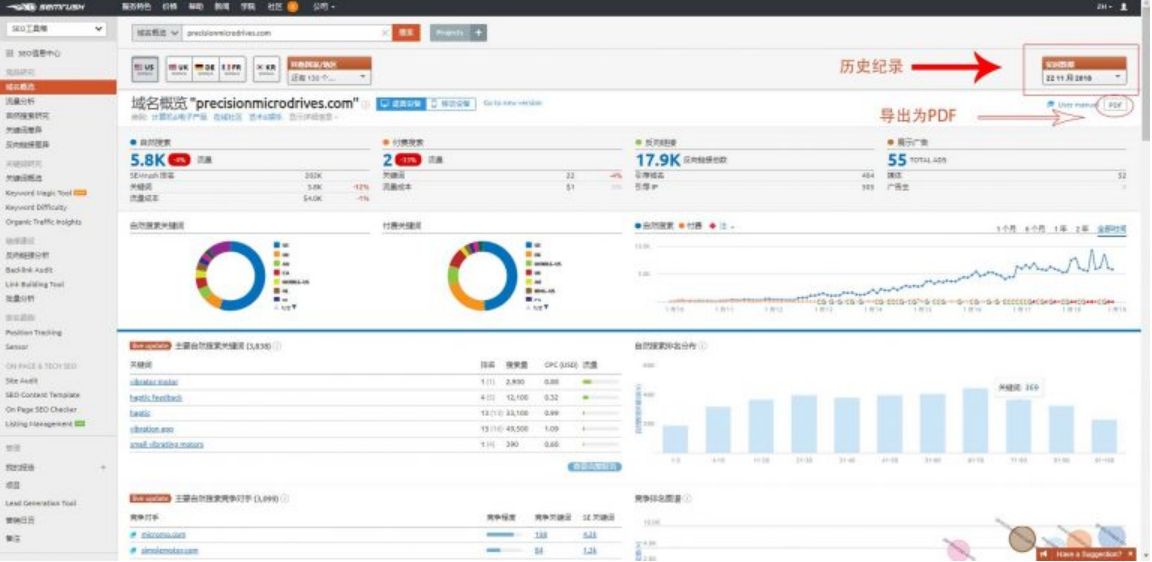Screen dimensions: 1152x562
Task: Click the Projects button
Action: coord(450,33)
